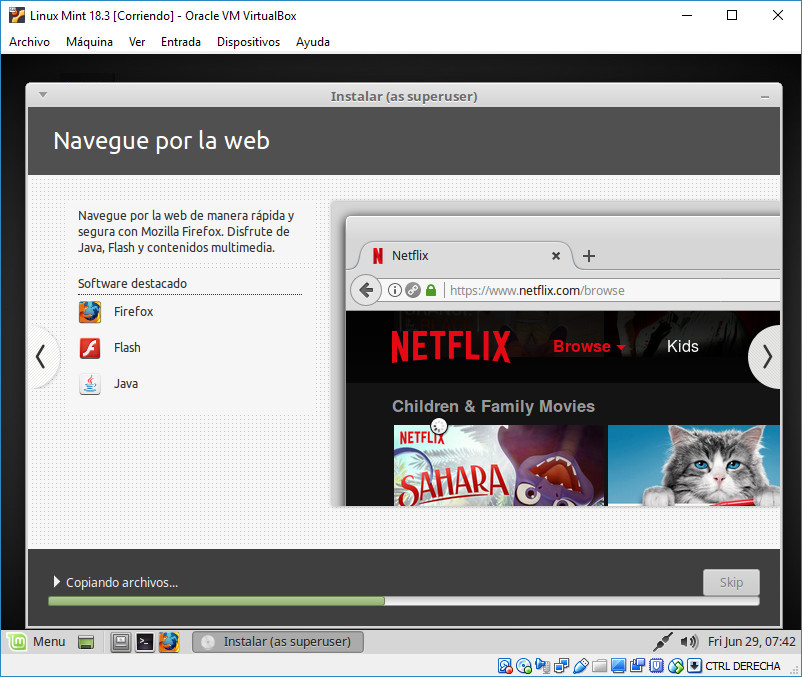Launch the terminal from the panel
Viewport: 802px width, 677px height.
click(x=145, y=642)
